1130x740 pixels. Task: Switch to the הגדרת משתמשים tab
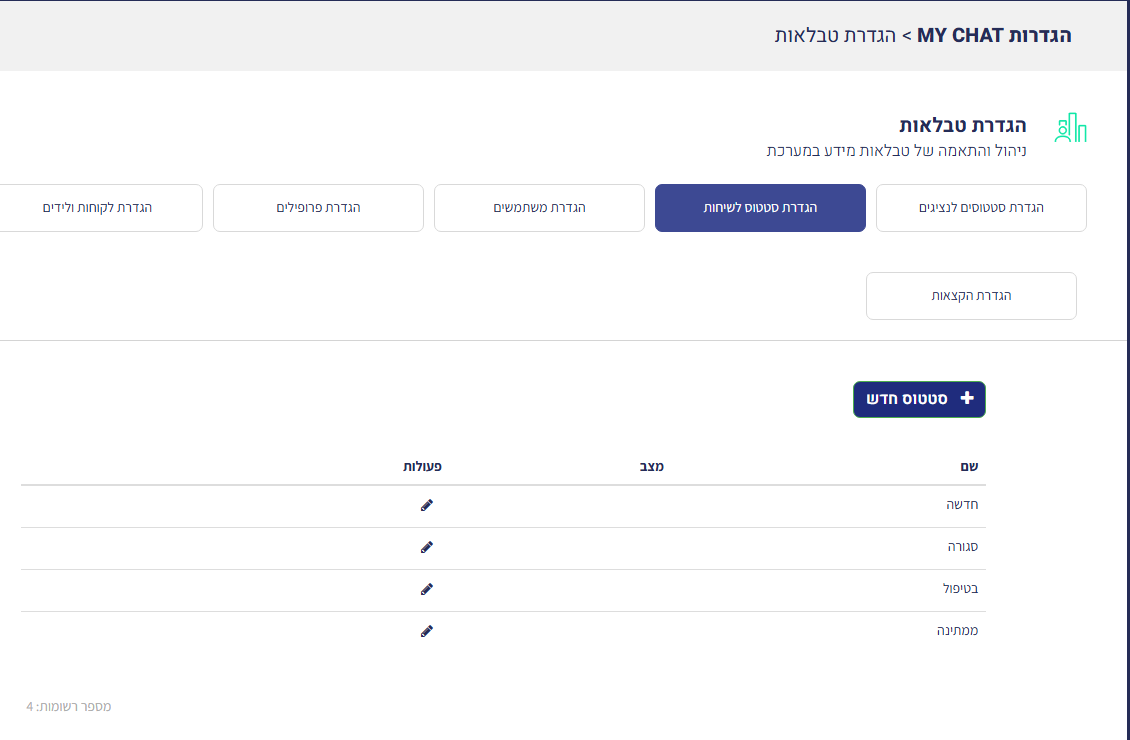click(539, 208)
